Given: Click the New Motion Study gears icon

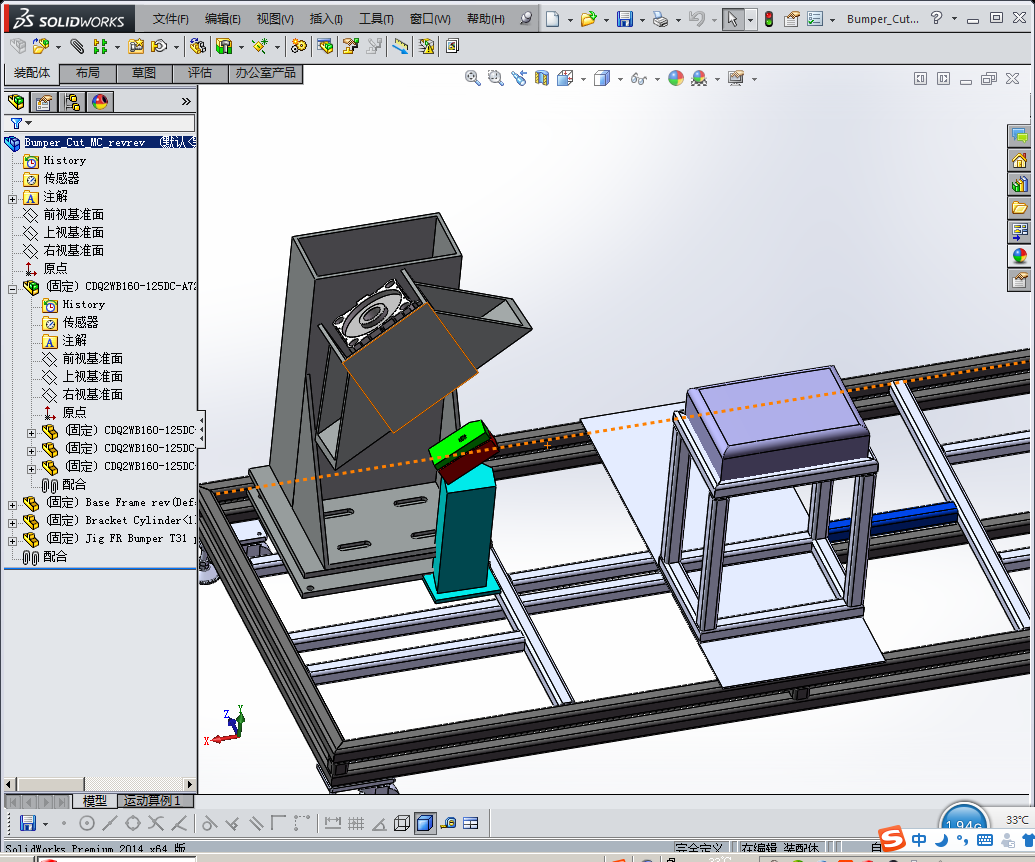Looking at the screenshot, I should (299, 46).
